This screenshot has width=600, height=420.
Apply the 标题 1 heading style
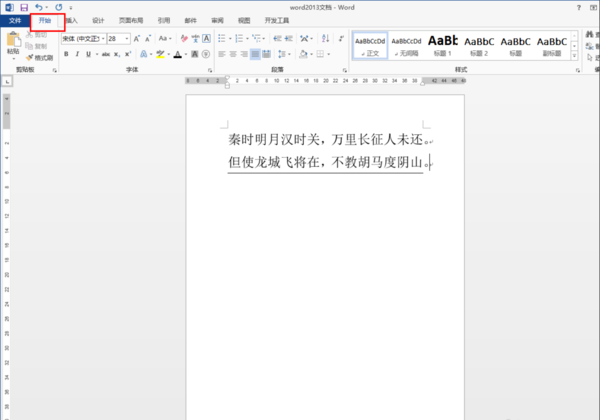[x=442, y=45]
